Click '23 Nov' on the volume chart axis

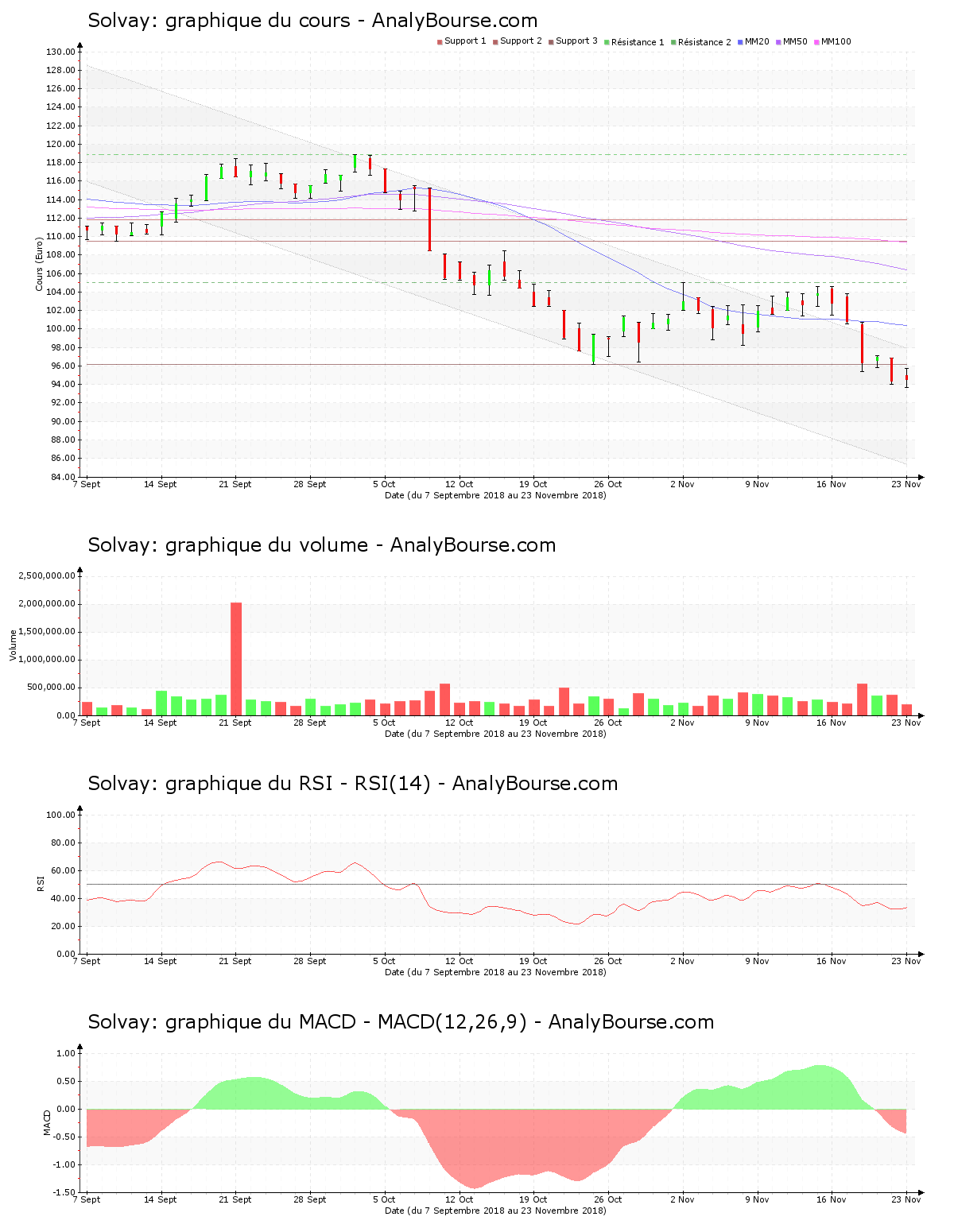click(906, 723)
